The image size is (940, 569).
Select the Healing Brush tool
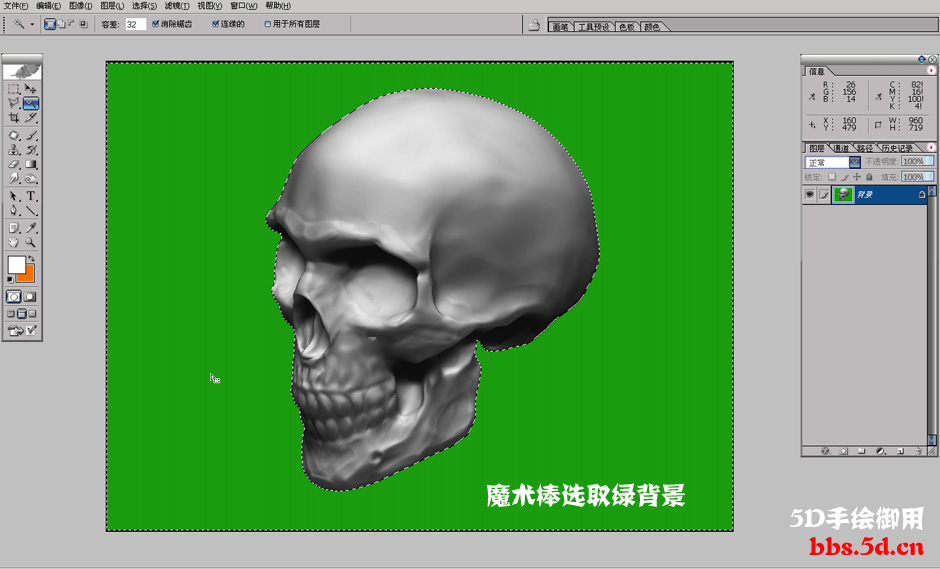14,136
